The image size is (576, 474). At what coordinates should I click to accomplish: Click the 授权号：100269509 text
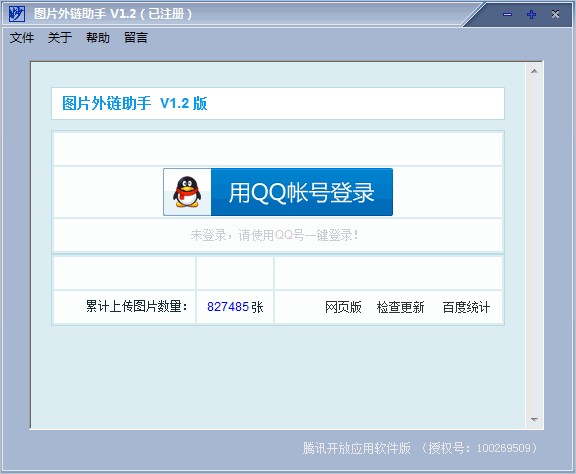coord(479,448)
